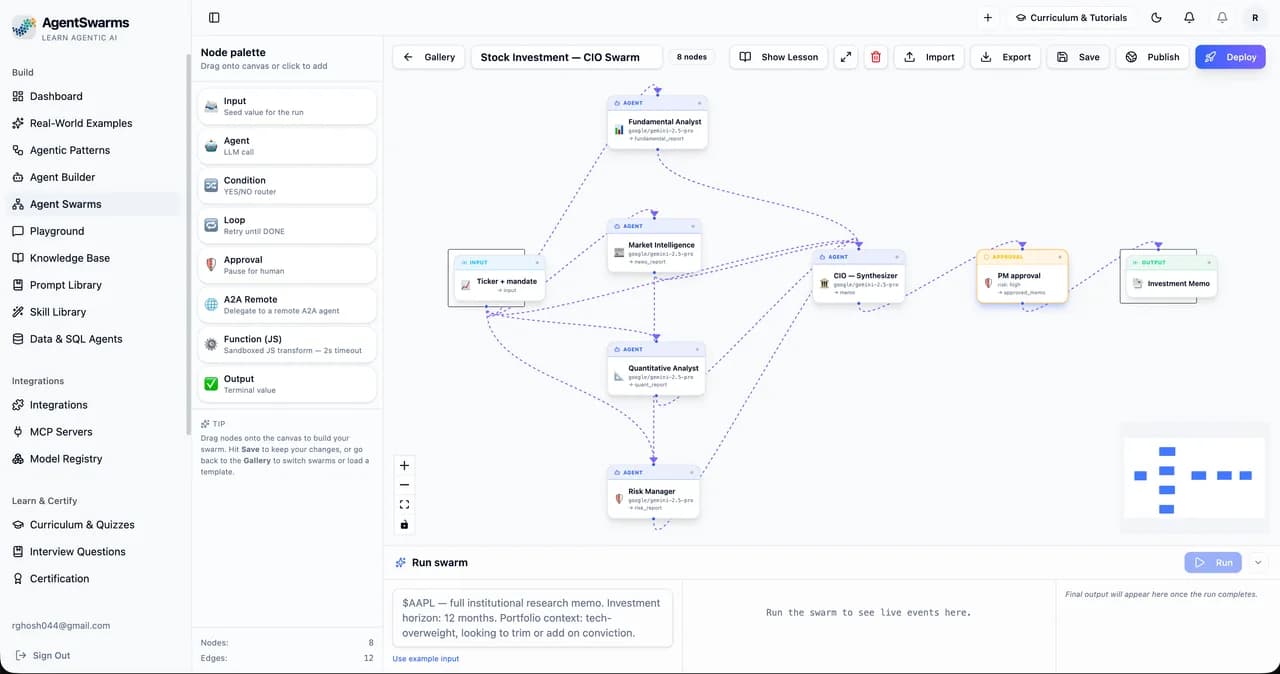Viewport: 1280px width, 674px height.
Task: Add a Loop node from the palette
Action: tap(287, 225)
